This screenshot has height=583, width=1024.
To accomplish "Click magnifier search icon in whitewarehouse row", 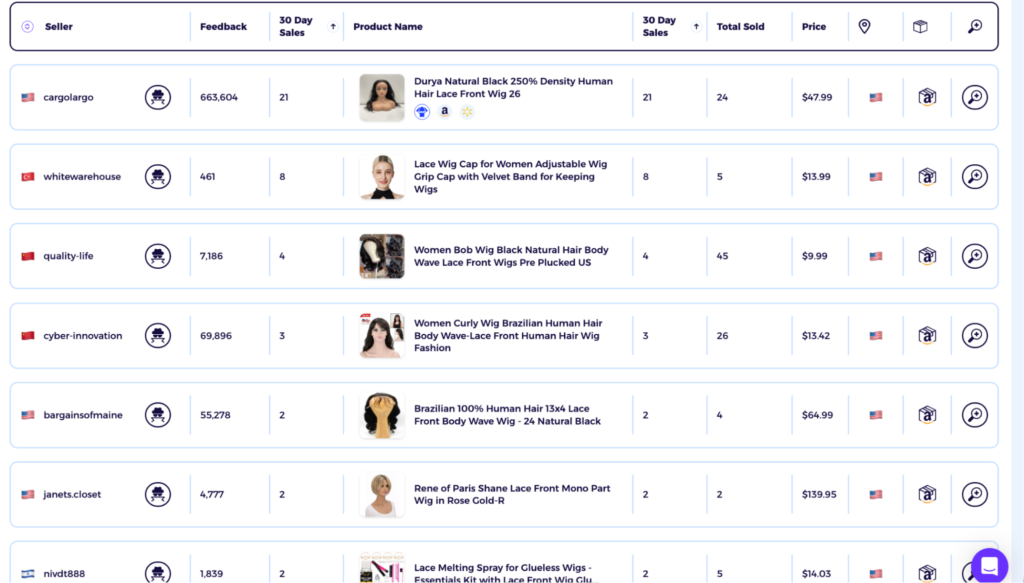I will pyautogui.click(x=974, y=176).
